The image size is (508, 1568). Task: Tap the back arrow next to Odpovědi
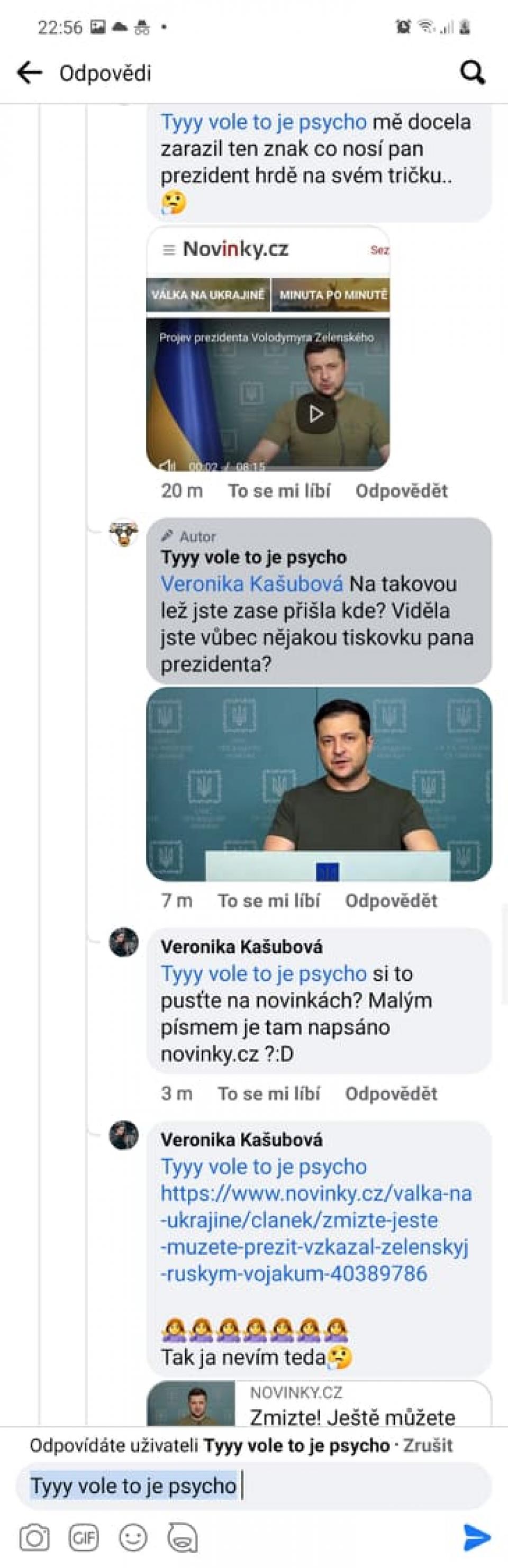29,72
